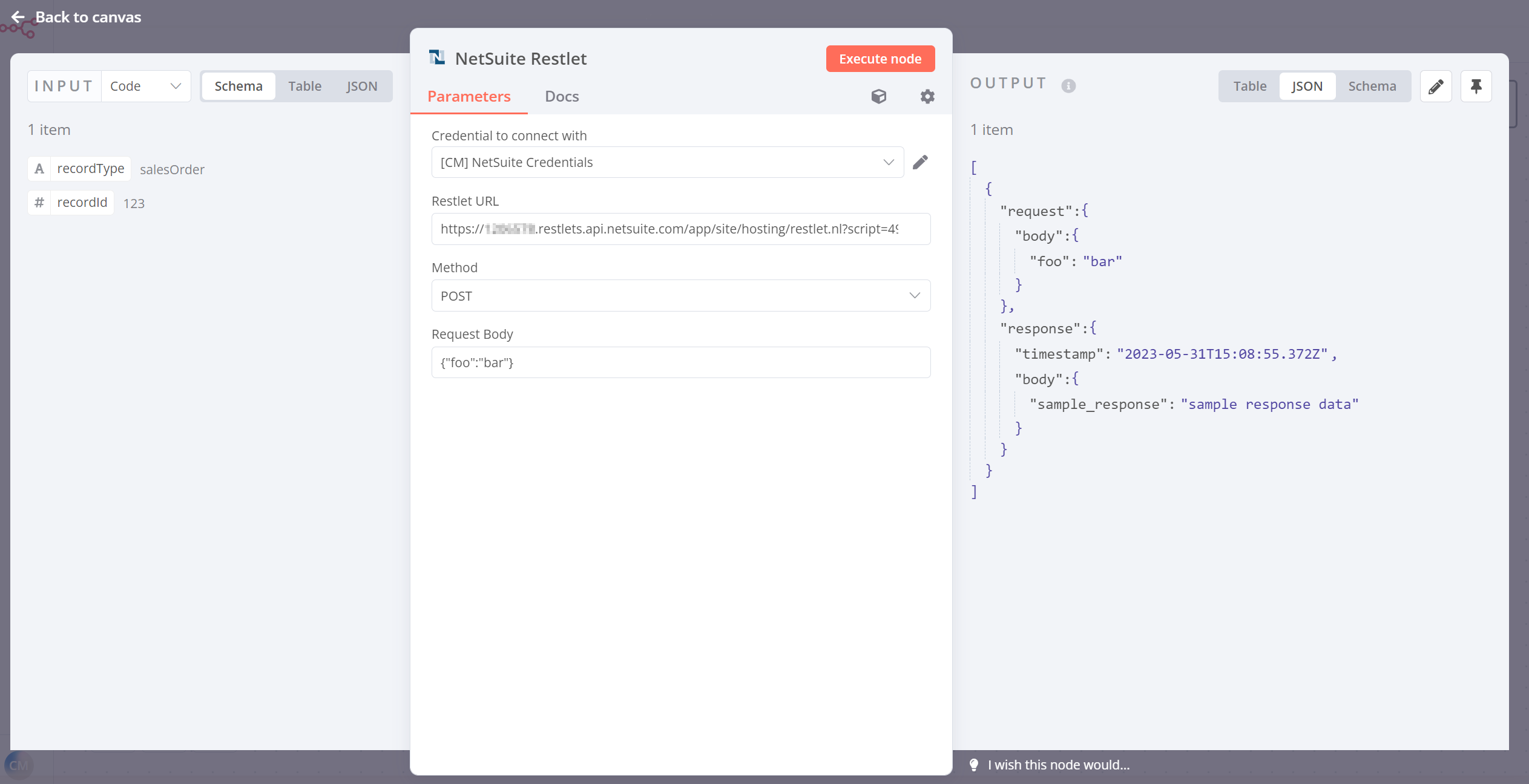Switch output view to JSON

point(1307,86)
